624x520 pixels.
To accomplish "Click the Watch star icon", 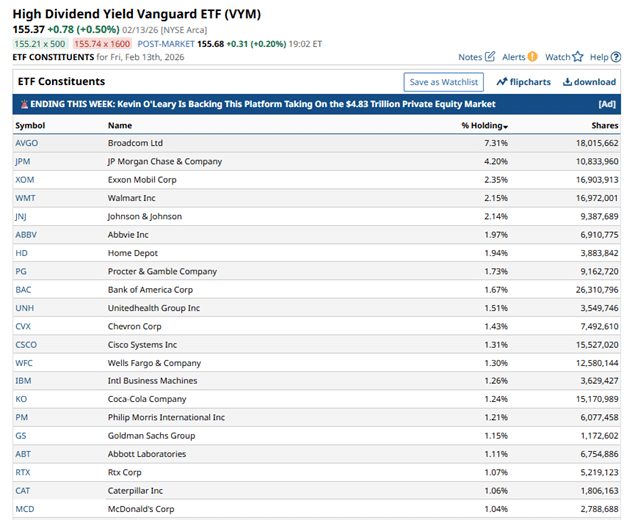I will click(x=578, y=57).
